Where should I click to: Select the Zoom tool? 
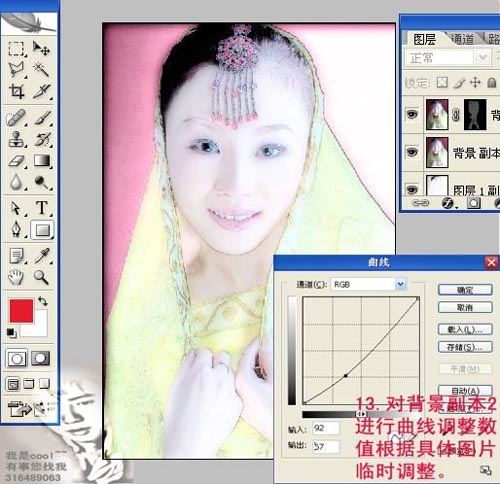click(x=41, y=277)
